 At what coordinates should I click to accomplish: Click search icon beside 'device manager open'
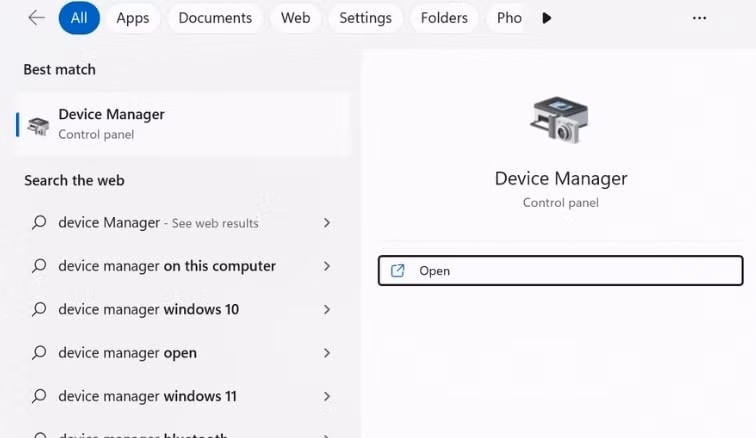pyautogui.click(x=39, y=353)
